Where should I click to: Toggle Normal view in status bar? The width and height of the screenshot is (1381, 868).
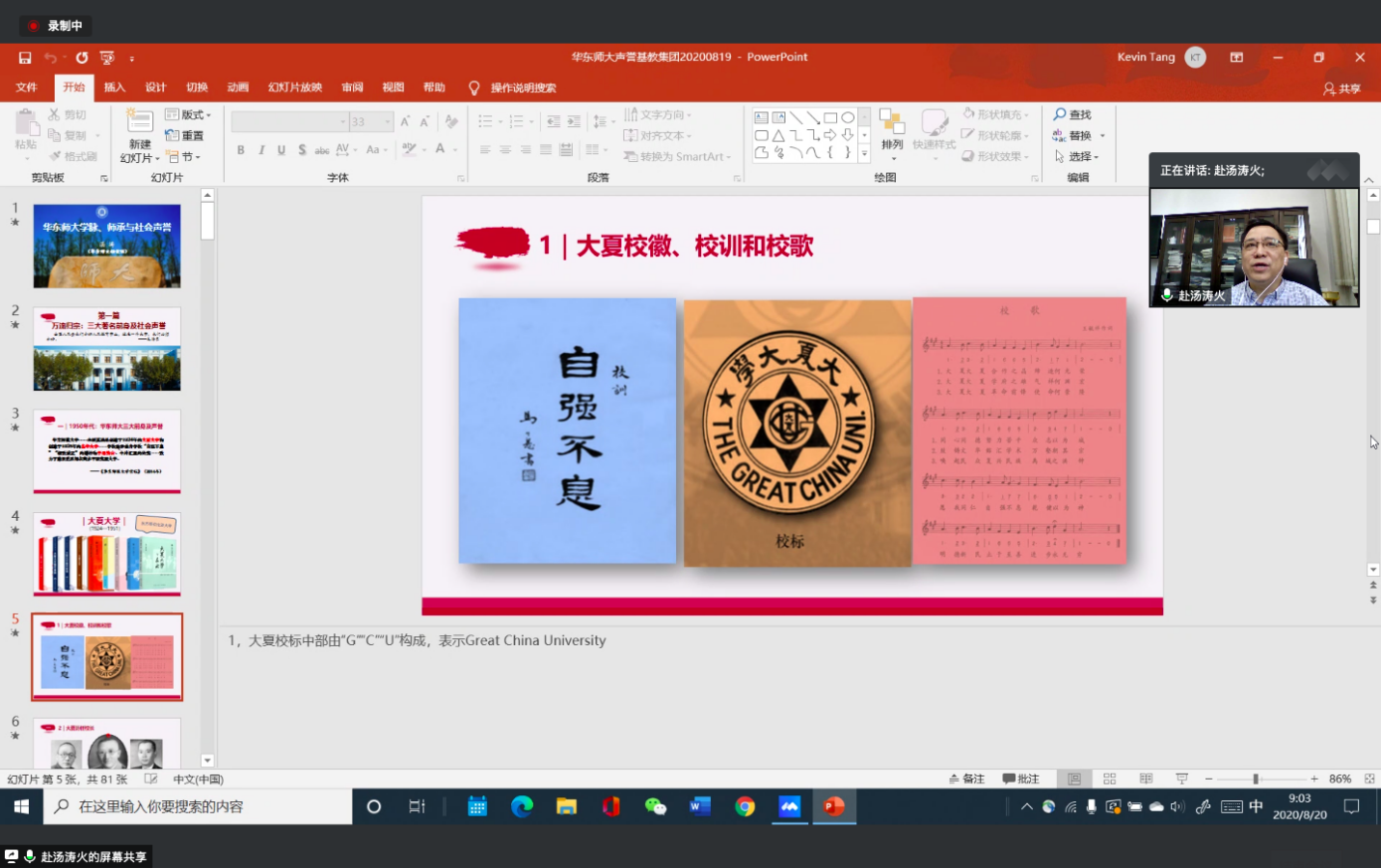[1074, 779]
